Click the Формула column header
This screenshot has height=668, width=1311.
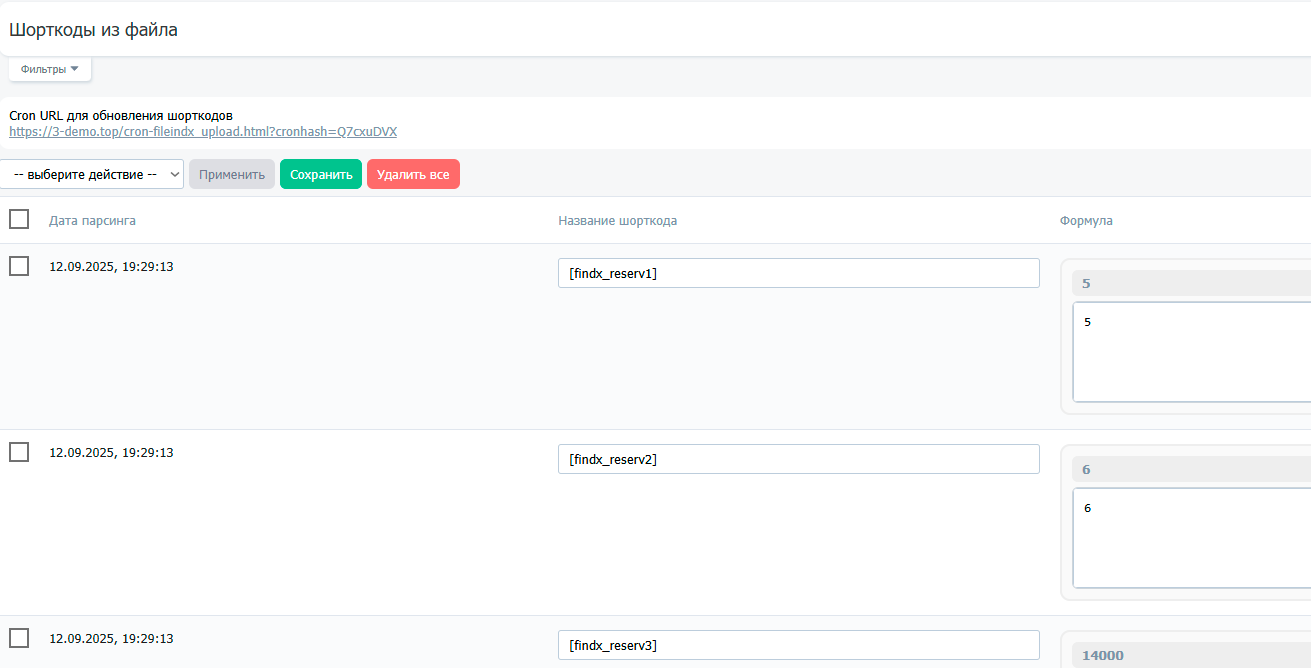coord(1086,220)
